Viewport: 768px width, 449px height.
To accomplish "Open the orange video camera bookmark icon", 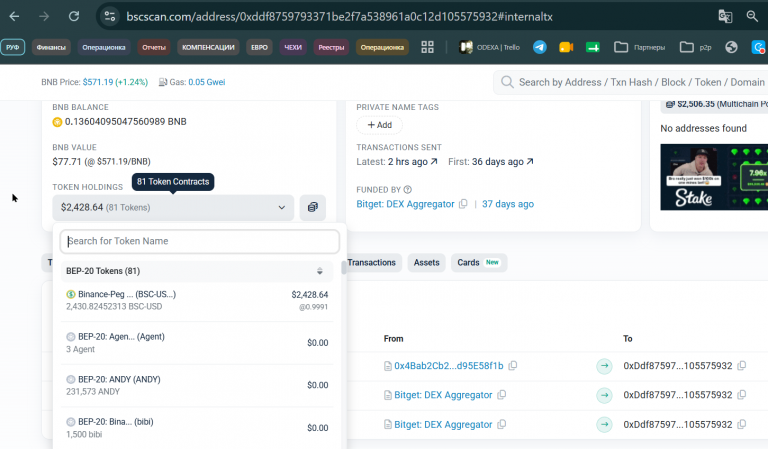I will [566, 47].
